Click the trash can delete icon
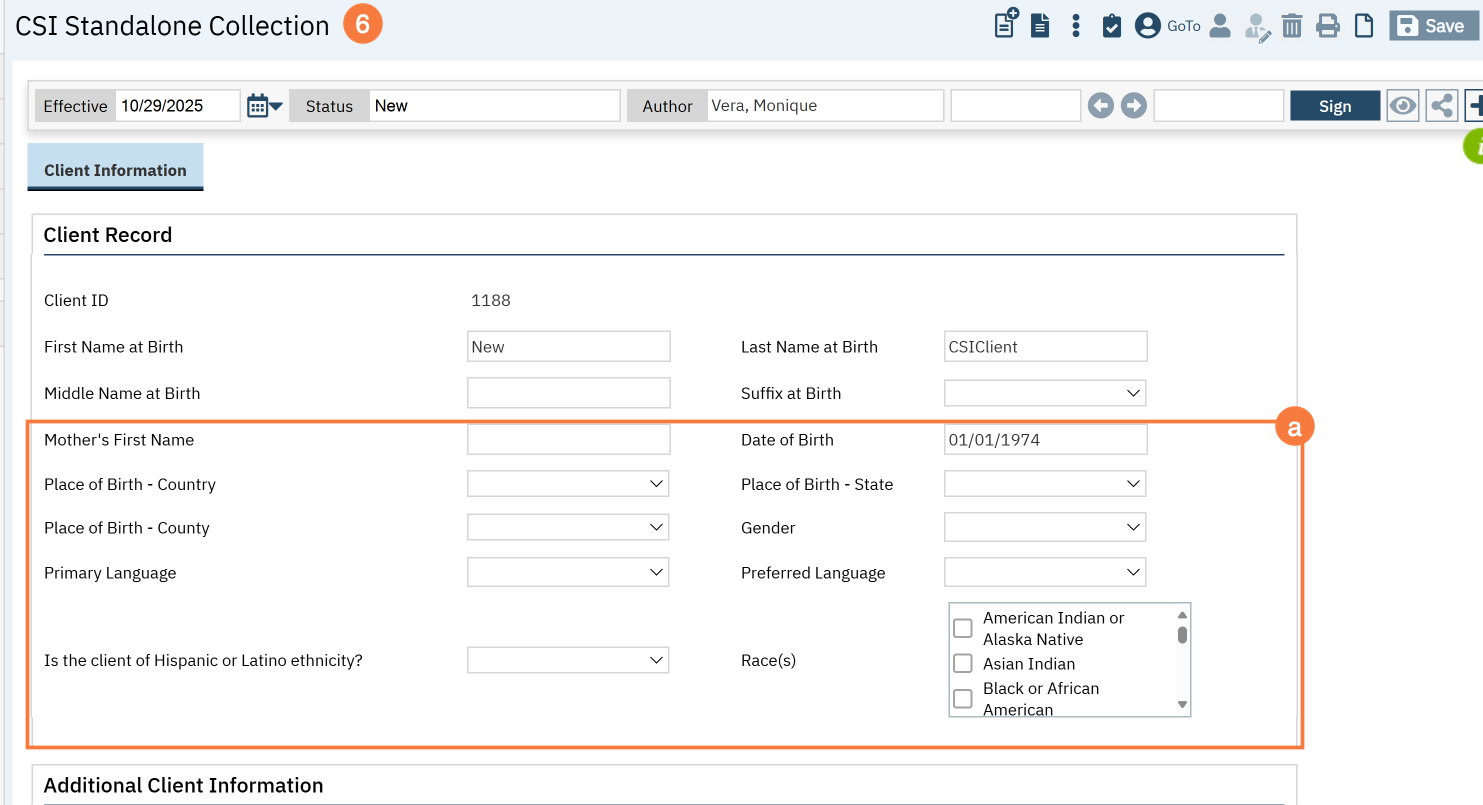 coord(1292,26)
